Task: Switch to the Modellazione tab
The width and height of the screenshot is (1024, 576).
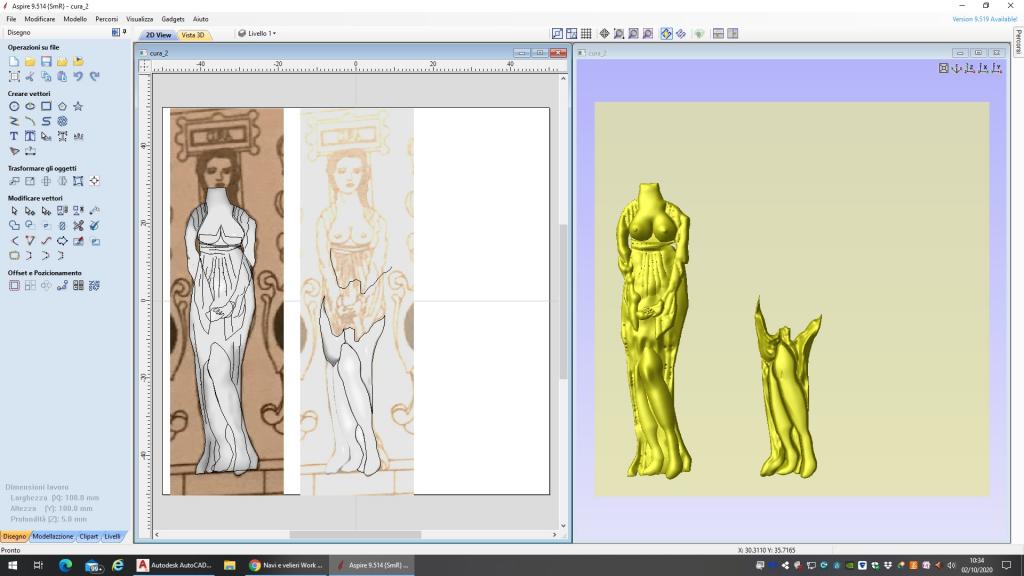Action: coord(54,536)
